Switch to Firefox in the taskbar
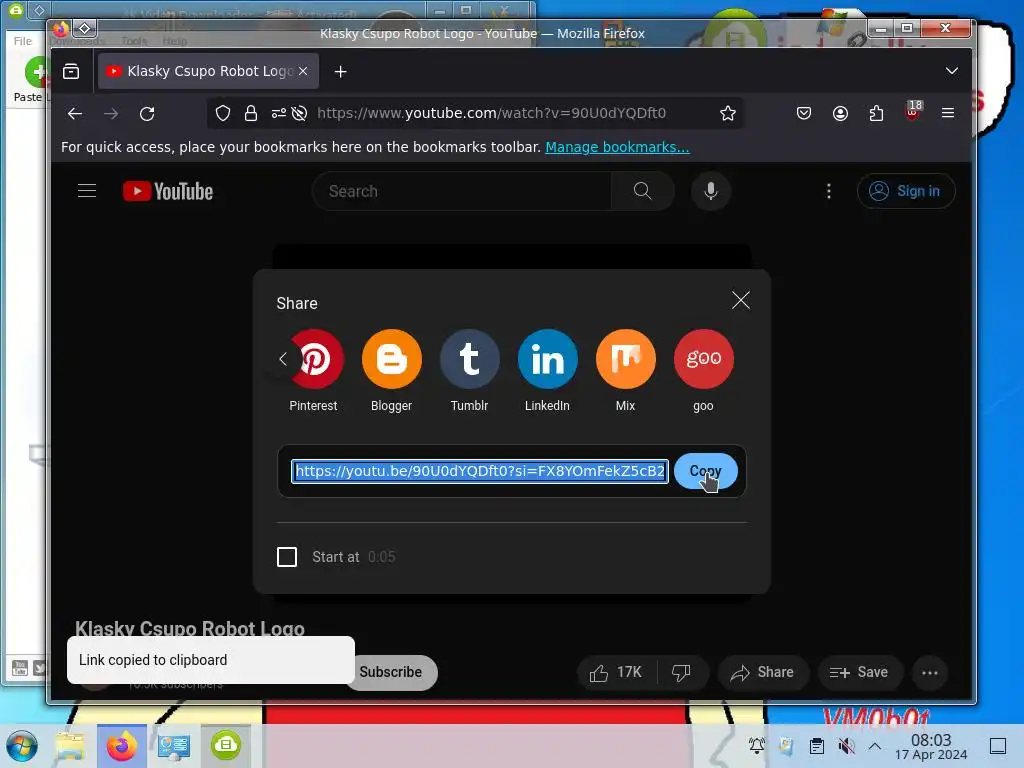The width and height of the screenshot is (1024, 768). pyautogui.click(x=122, y=746)
